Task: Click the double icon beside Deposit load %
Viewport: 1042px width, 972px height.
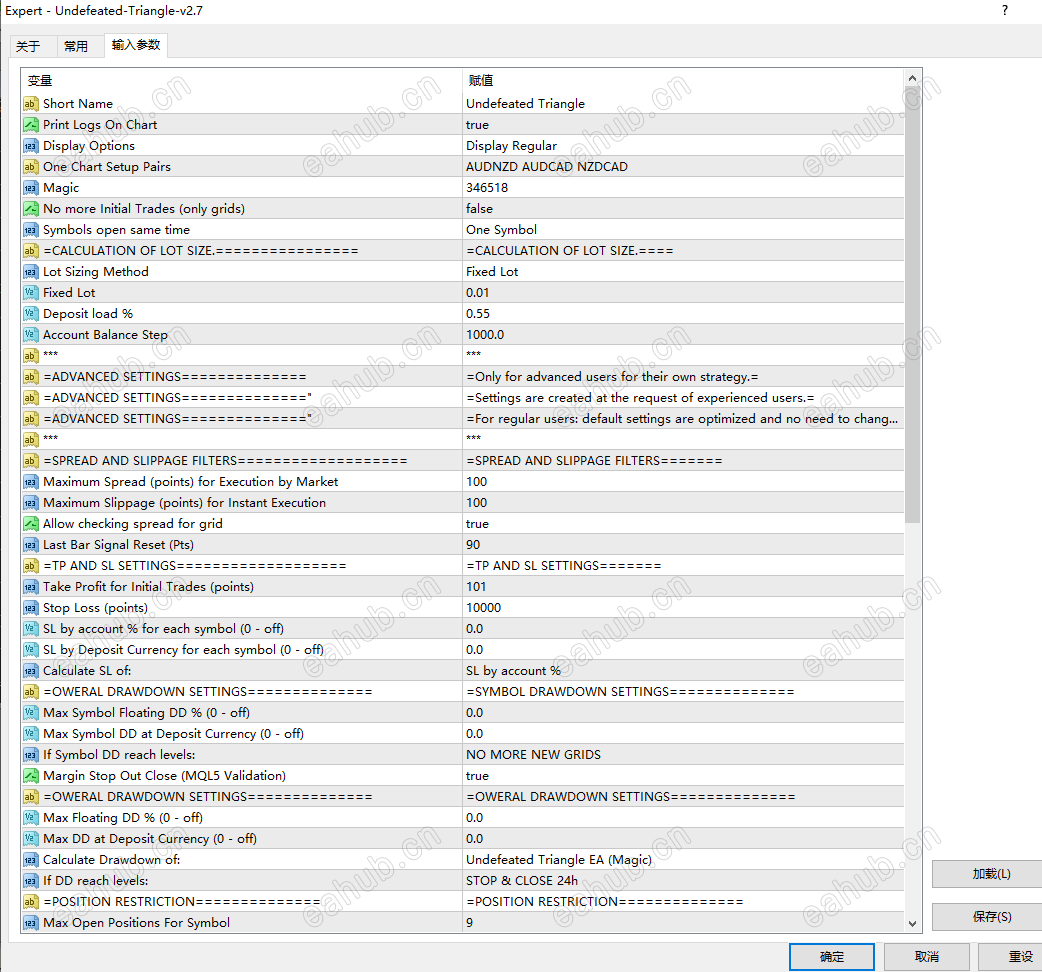Action: [31, 314]
